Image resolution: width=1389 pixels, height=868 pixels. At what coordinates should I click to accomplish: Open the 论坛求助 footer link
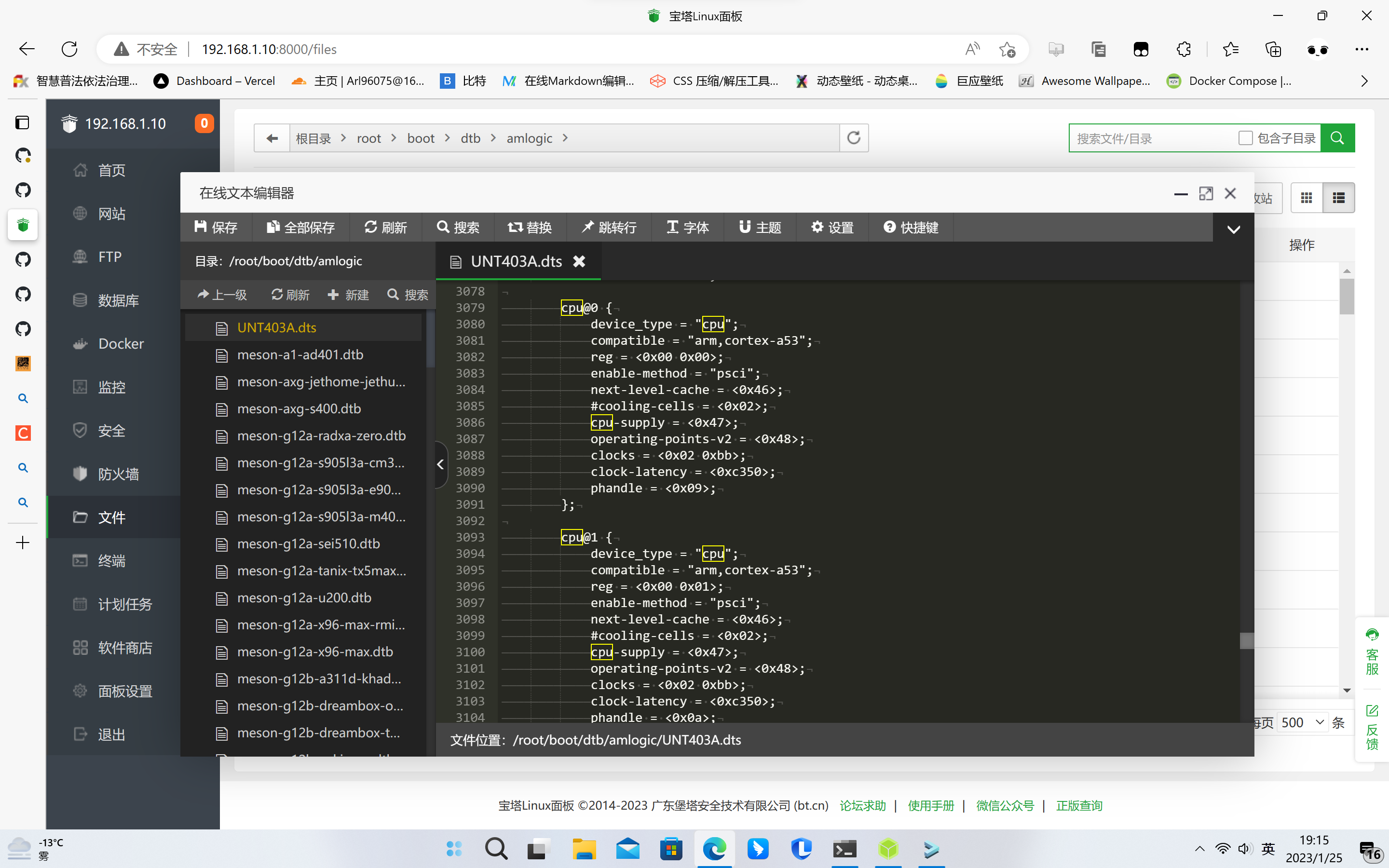click(863, 805)
